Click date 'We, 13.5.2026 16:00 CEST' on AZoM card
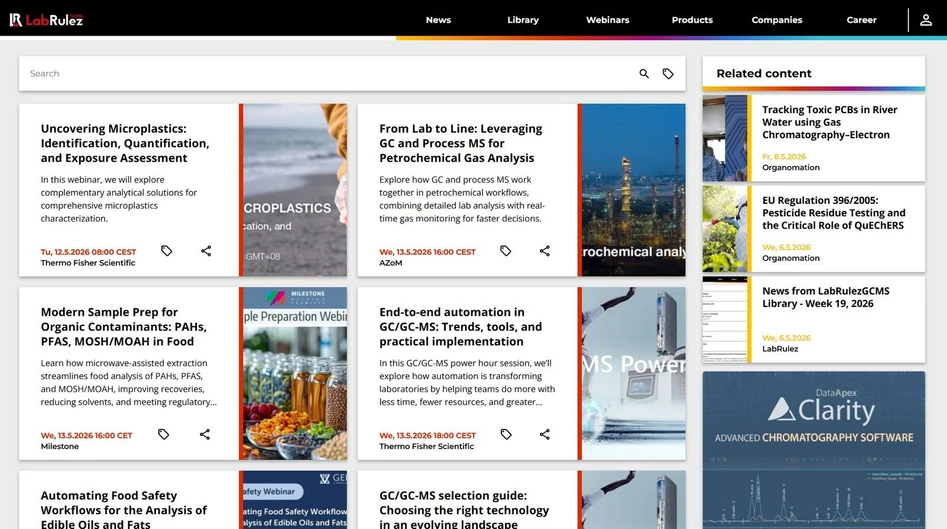The width and height of the screenshot is (947, 529). point(428,252)
